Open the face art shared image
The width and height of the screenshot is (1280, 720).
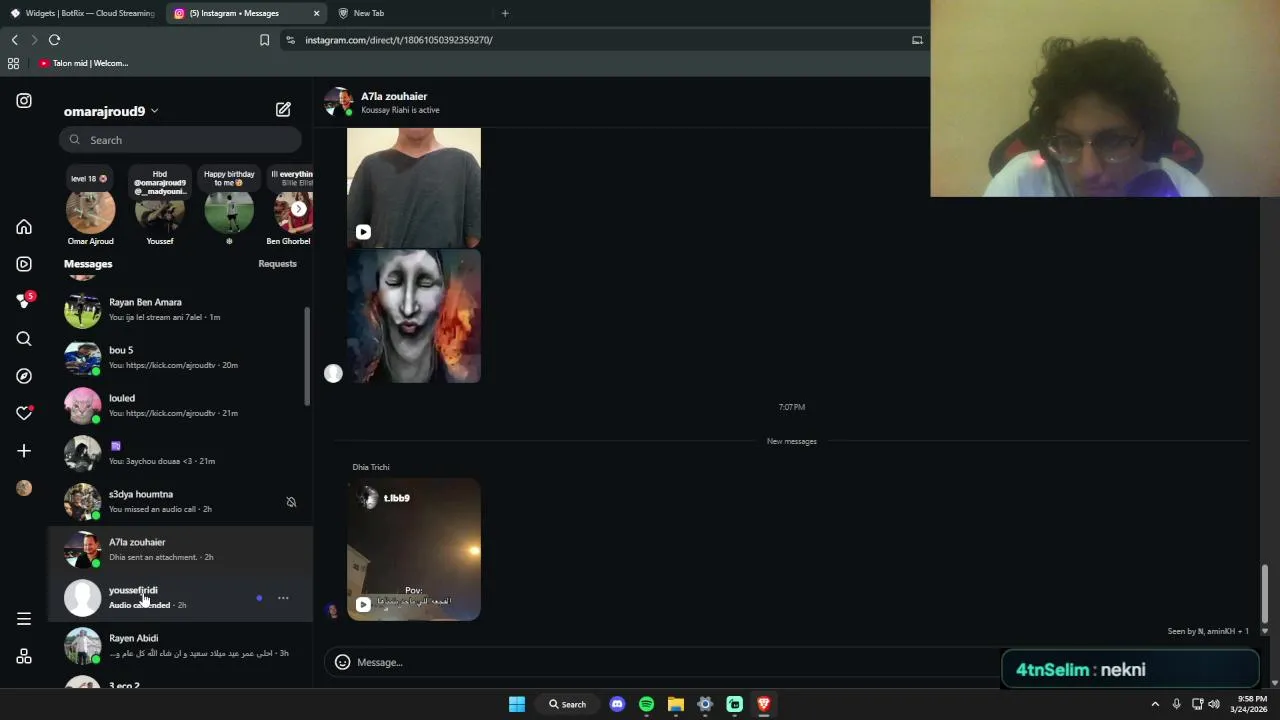[x=413, y=317]
